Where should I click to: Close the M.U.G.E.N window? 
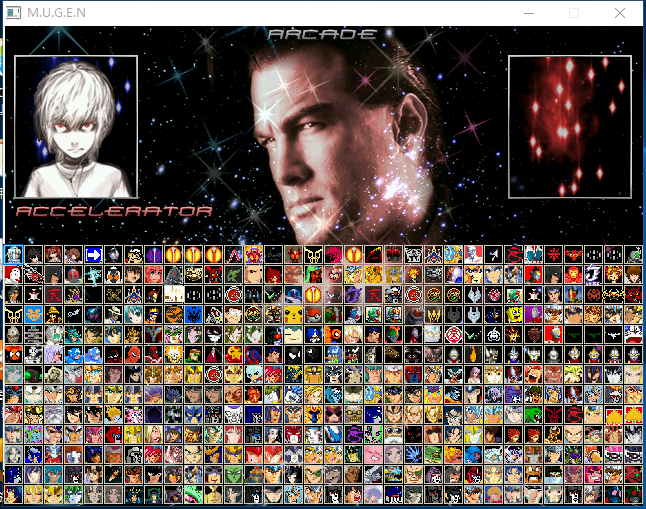pyautogui.click(x=620, y=13)
